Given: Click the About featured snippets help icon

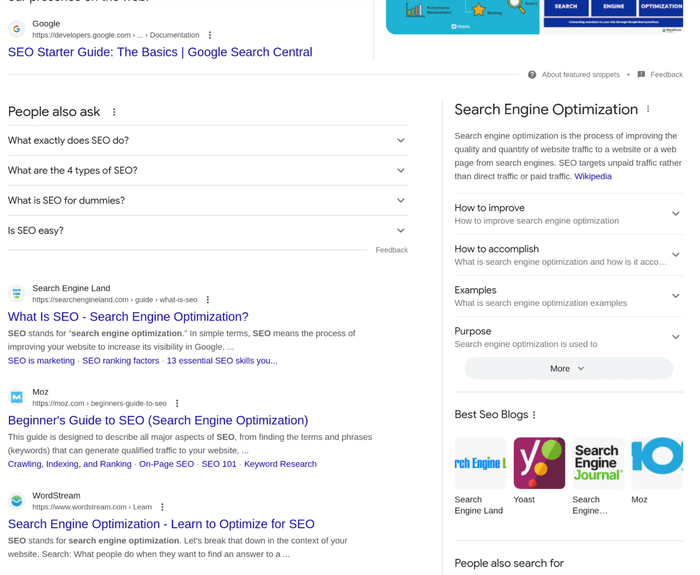Looking at the screenshot, I should 532,75.
